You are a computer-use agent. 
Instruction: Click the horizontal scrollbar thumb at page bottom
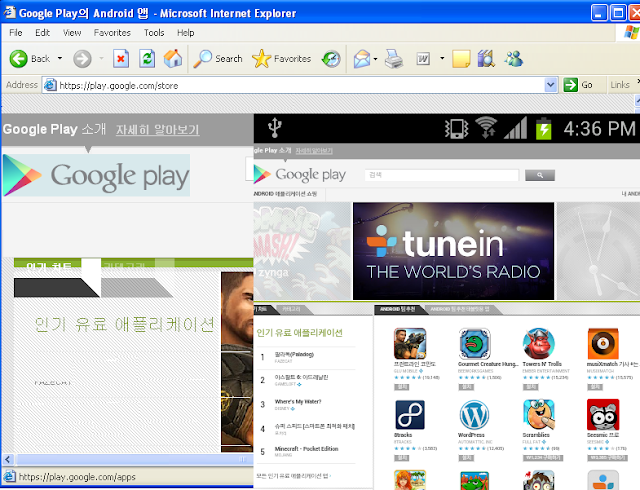coord(133,460)
